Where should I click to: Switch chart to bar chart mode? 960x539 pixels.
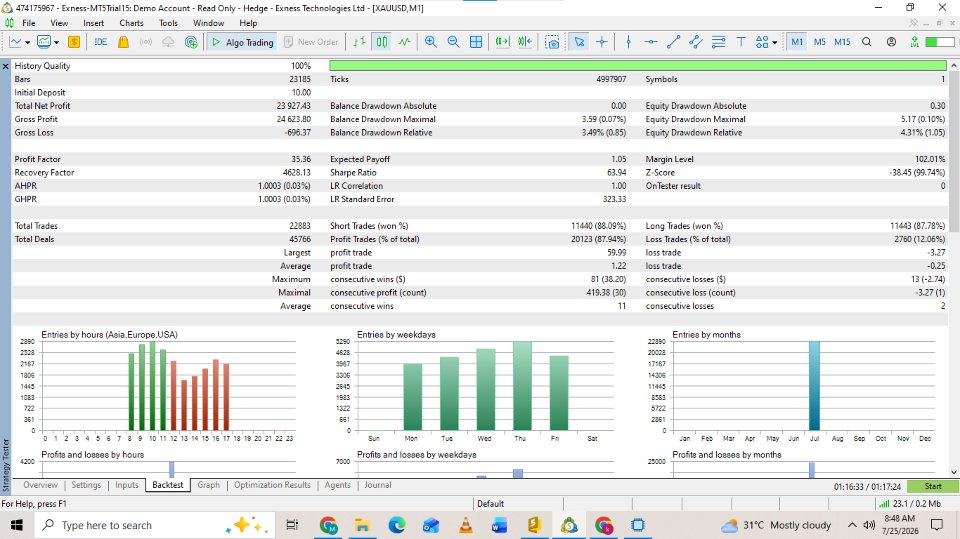pos(359,42)
